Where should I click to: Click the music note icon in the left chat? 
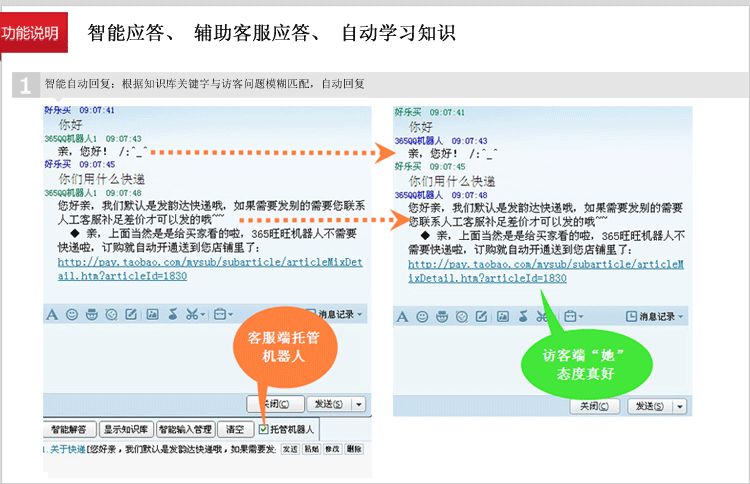point(173,314)
